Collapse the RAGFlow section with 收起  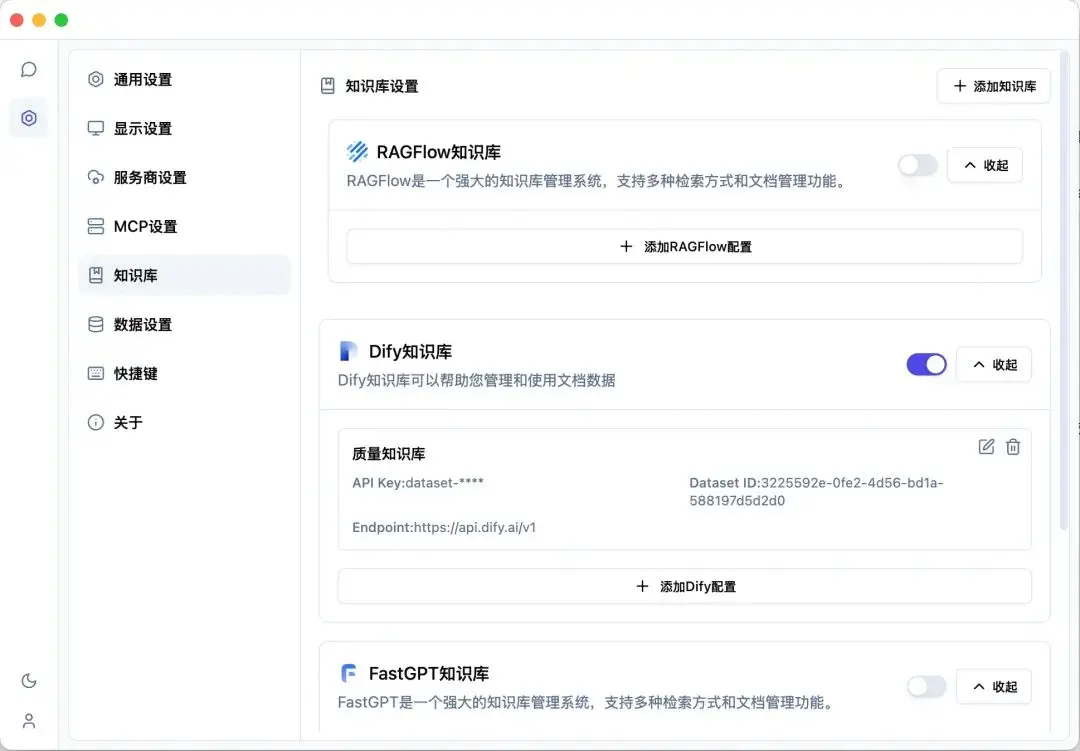pos(985,165)
